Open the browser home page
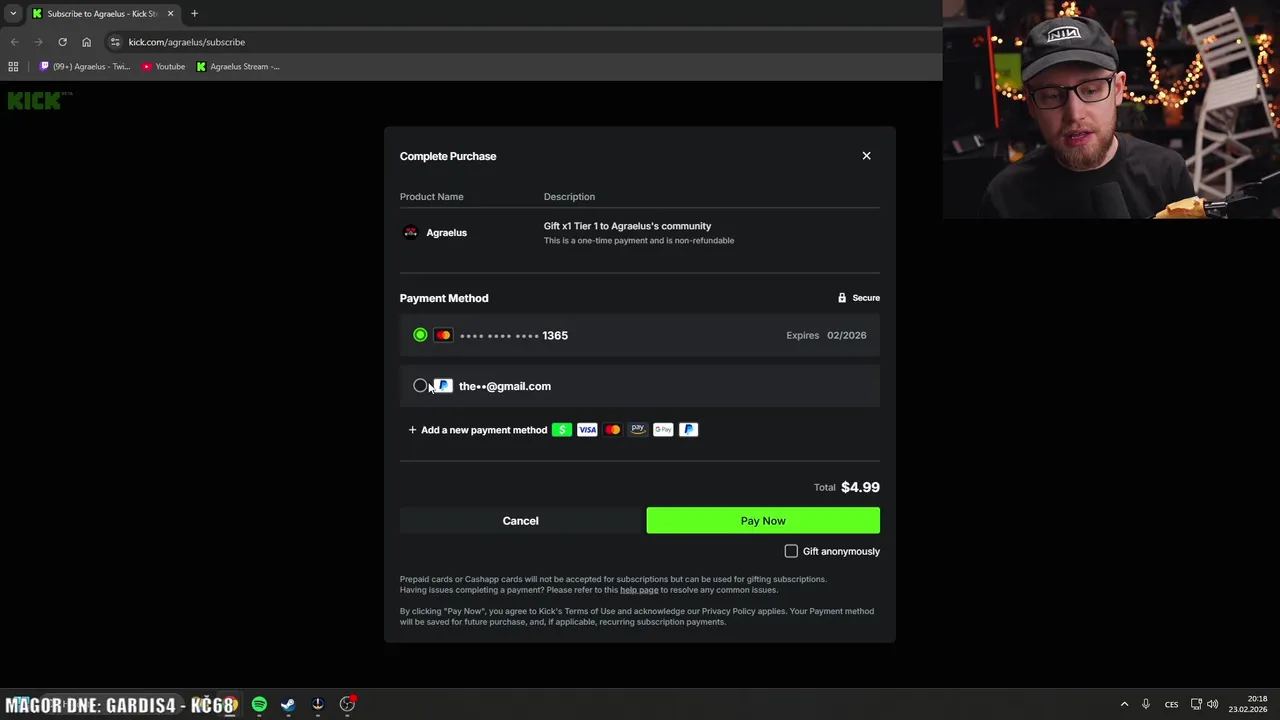The height and width of the screenshot is (720, 1280). (x=86, y=42)
